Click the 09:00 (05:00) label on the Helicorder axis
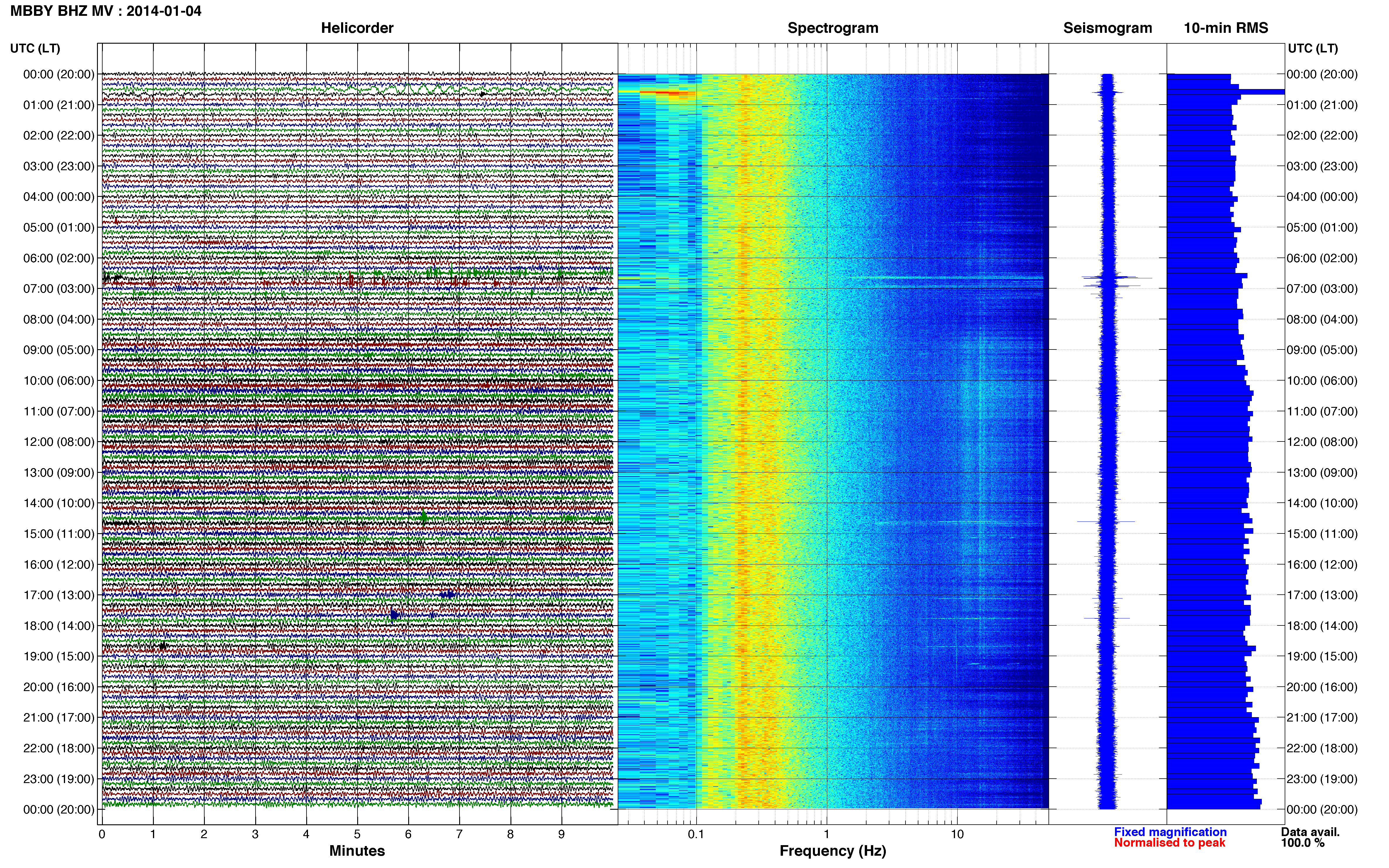Screen dimensions: 1389x868 click(59, 350)
